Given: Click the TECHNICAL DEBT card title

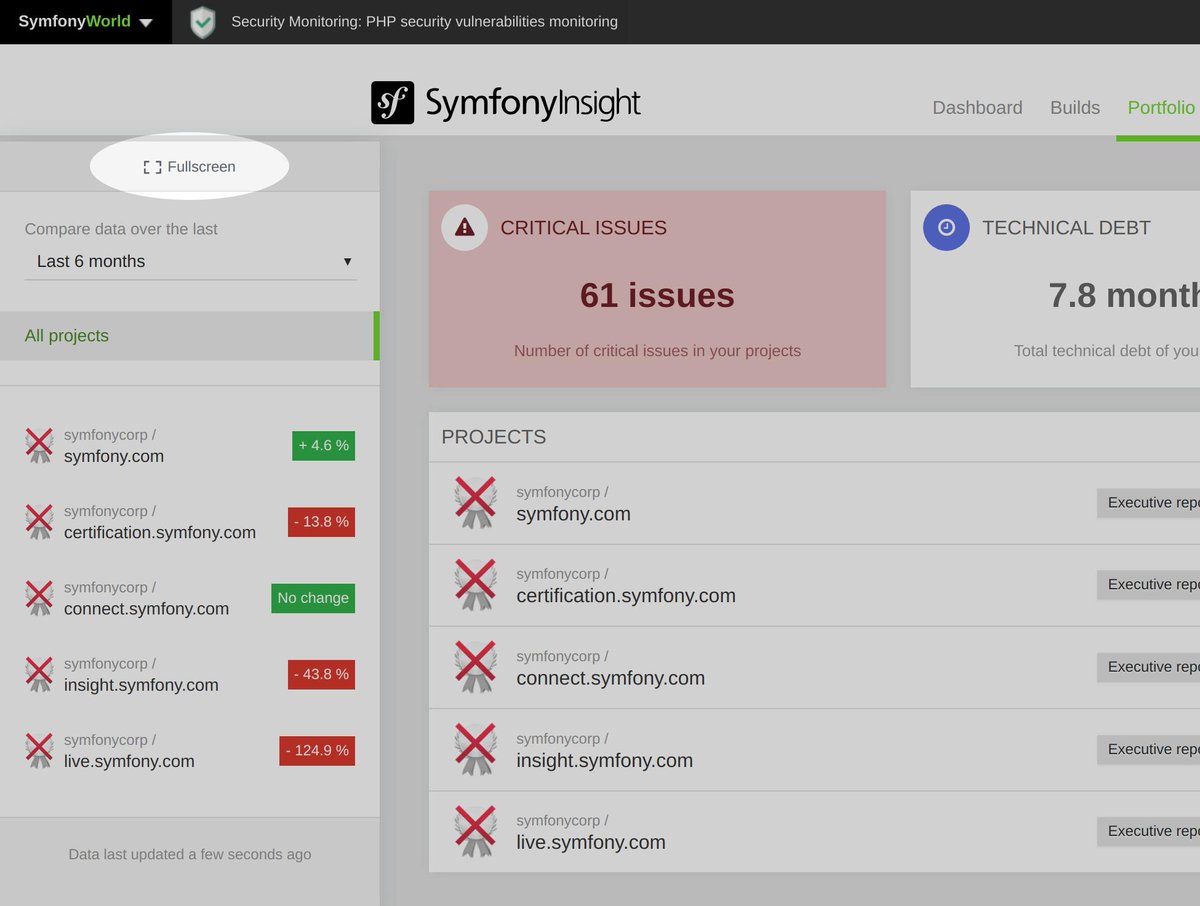Looking at the screenshot, I should click(x=1066, y=228).
